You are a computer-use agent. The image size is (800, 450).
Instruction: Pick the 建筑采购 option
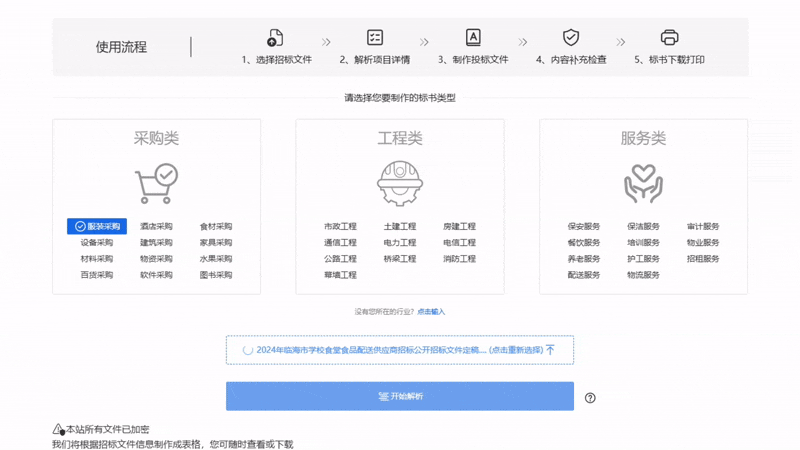[156, 243]
